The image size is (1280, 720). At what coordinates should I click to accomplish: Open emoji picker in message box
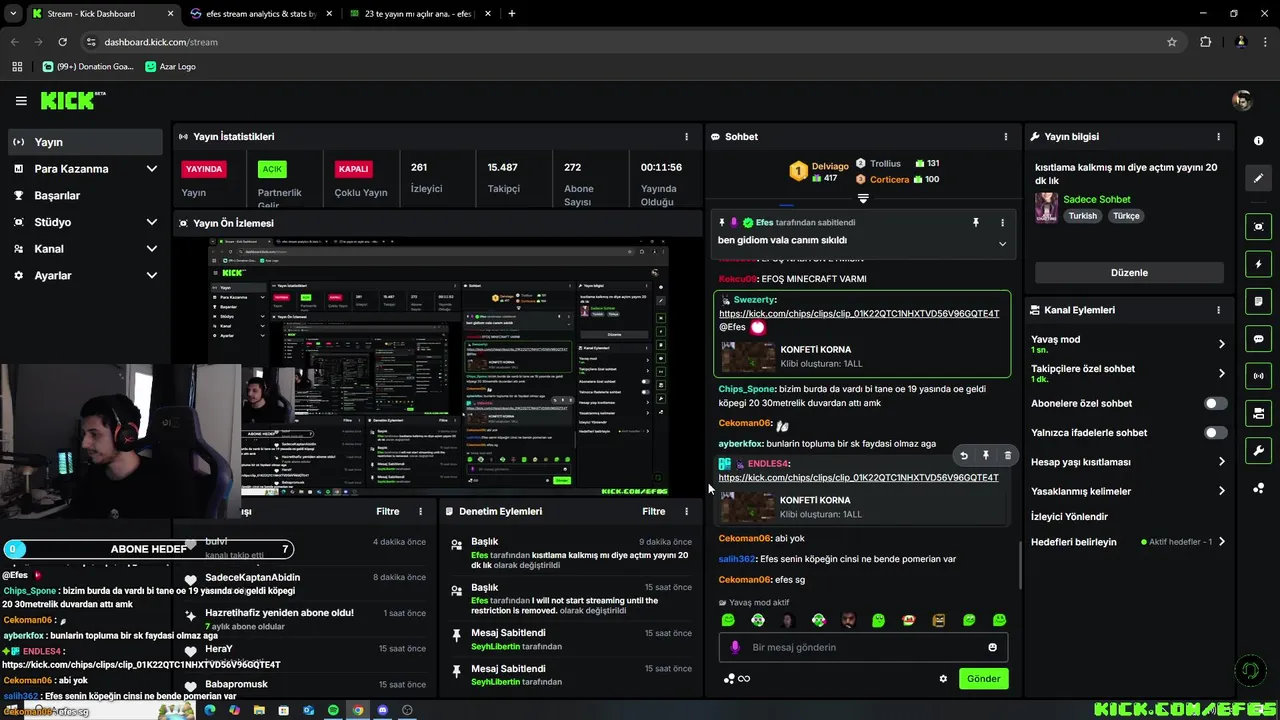tap(992, 647)
